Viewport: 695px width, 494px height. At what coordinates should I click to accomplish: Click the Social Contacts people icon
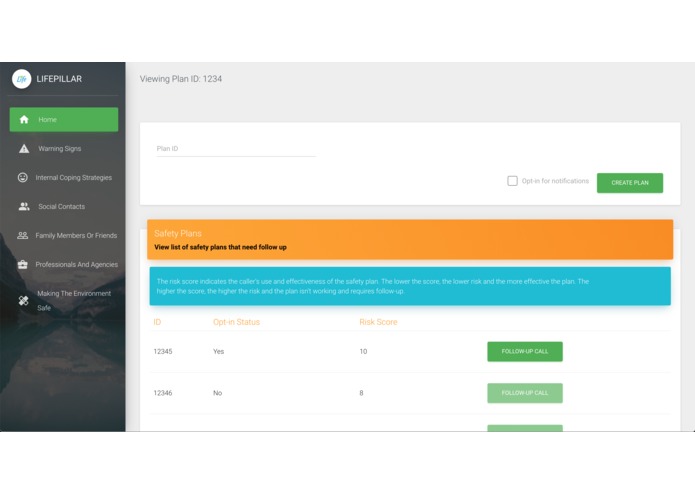pos(24,206)
